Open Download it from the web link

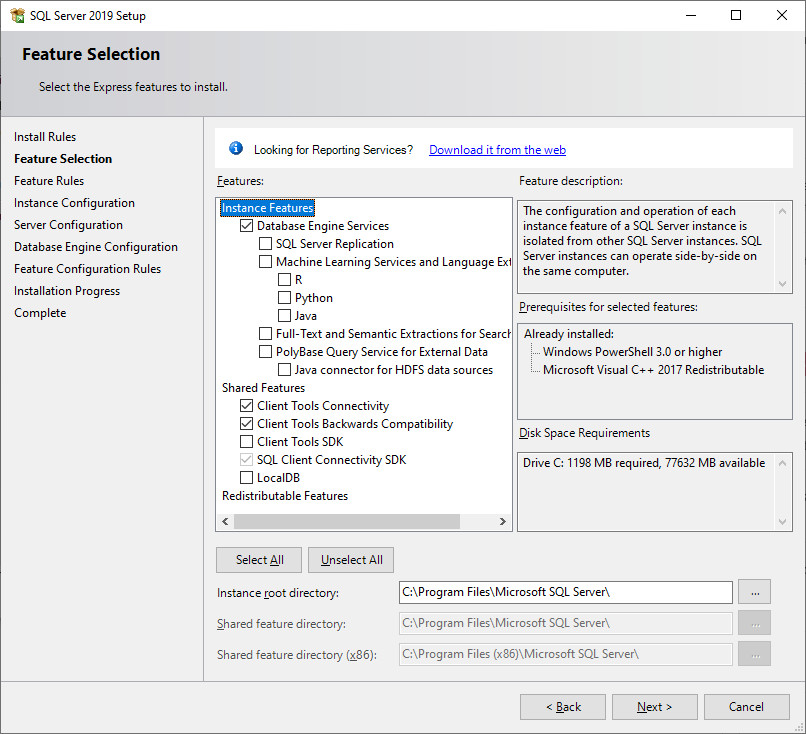pyautogui.click(x=497, y=150)
